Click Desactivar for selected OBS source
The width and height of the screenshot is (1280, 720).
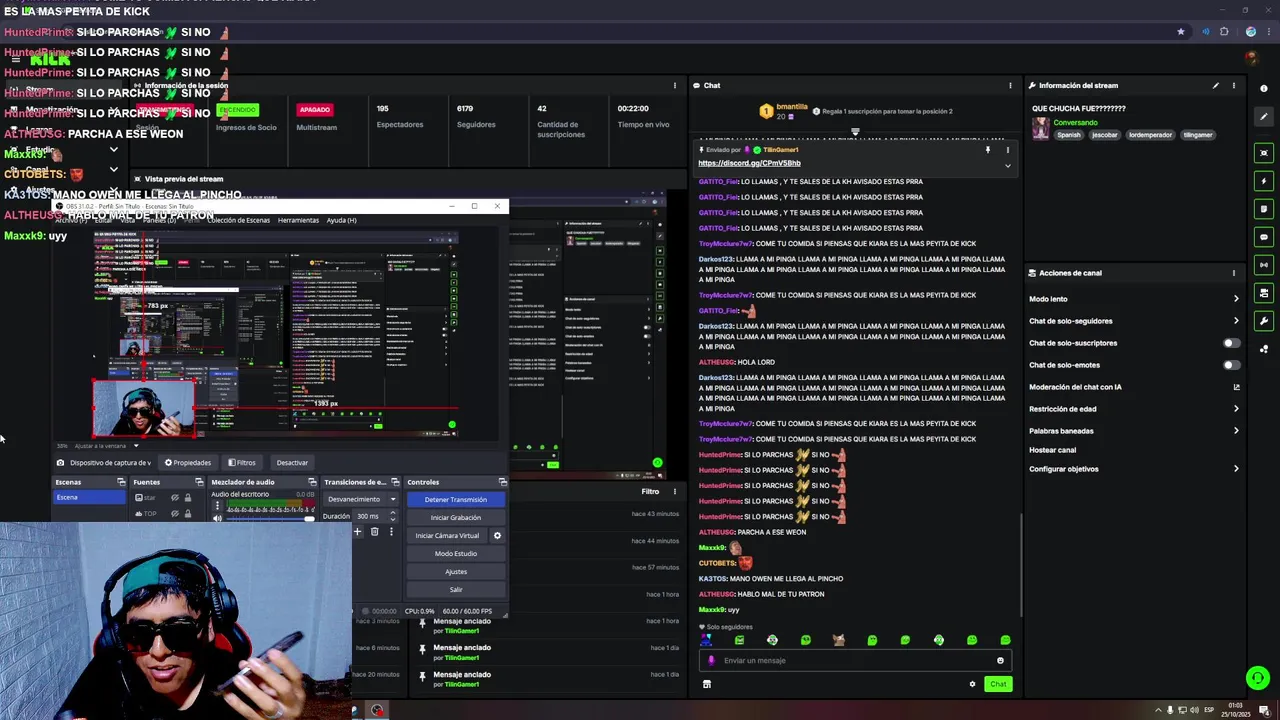click(x=292, y=463)
